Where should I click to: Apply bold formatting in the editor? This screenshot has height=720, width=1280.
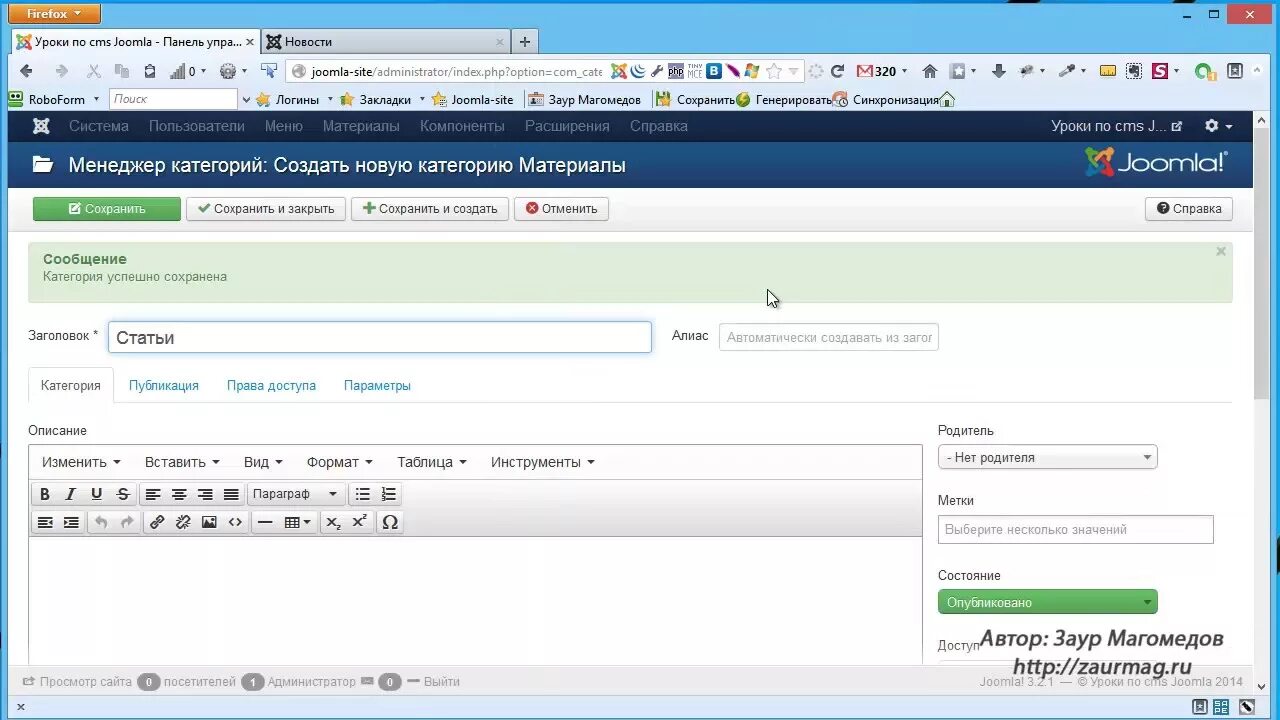pos(45,494)
